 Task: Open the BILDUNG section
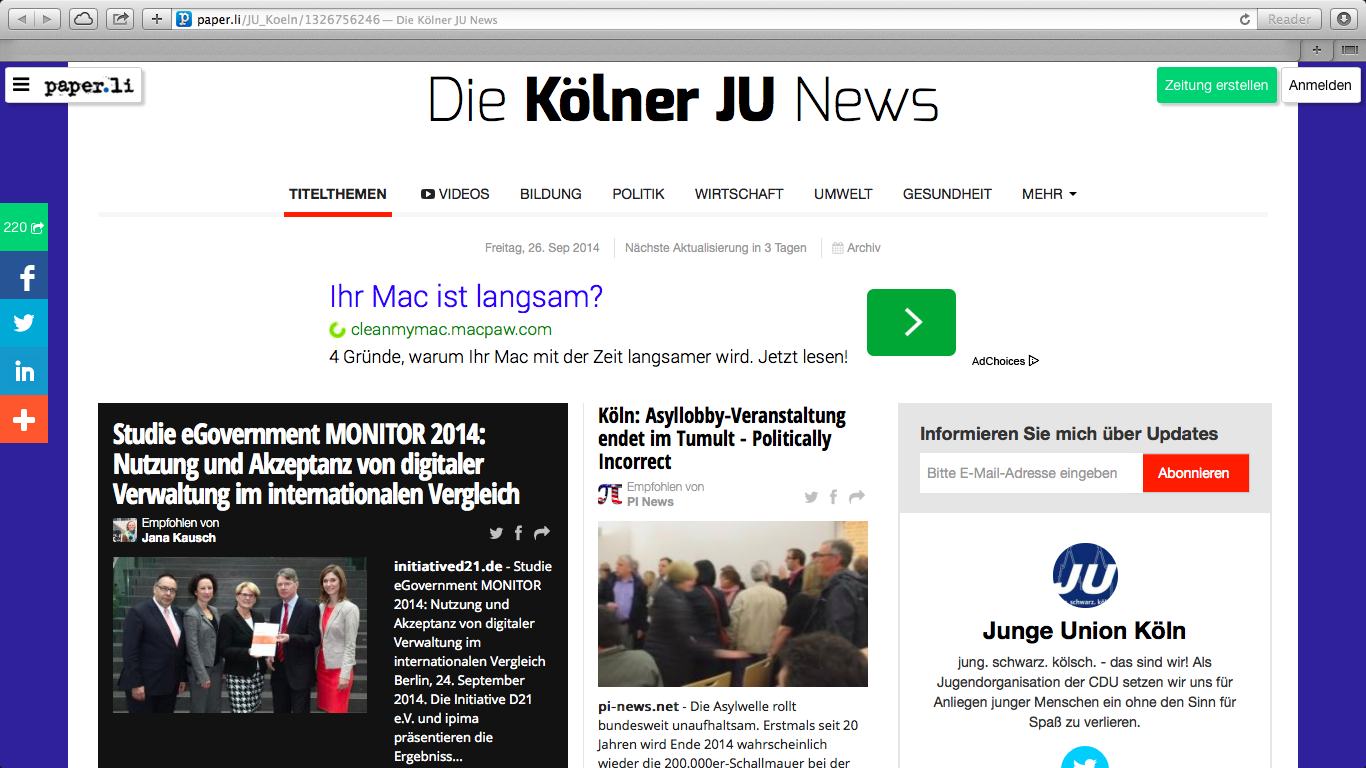click(551, 194)
